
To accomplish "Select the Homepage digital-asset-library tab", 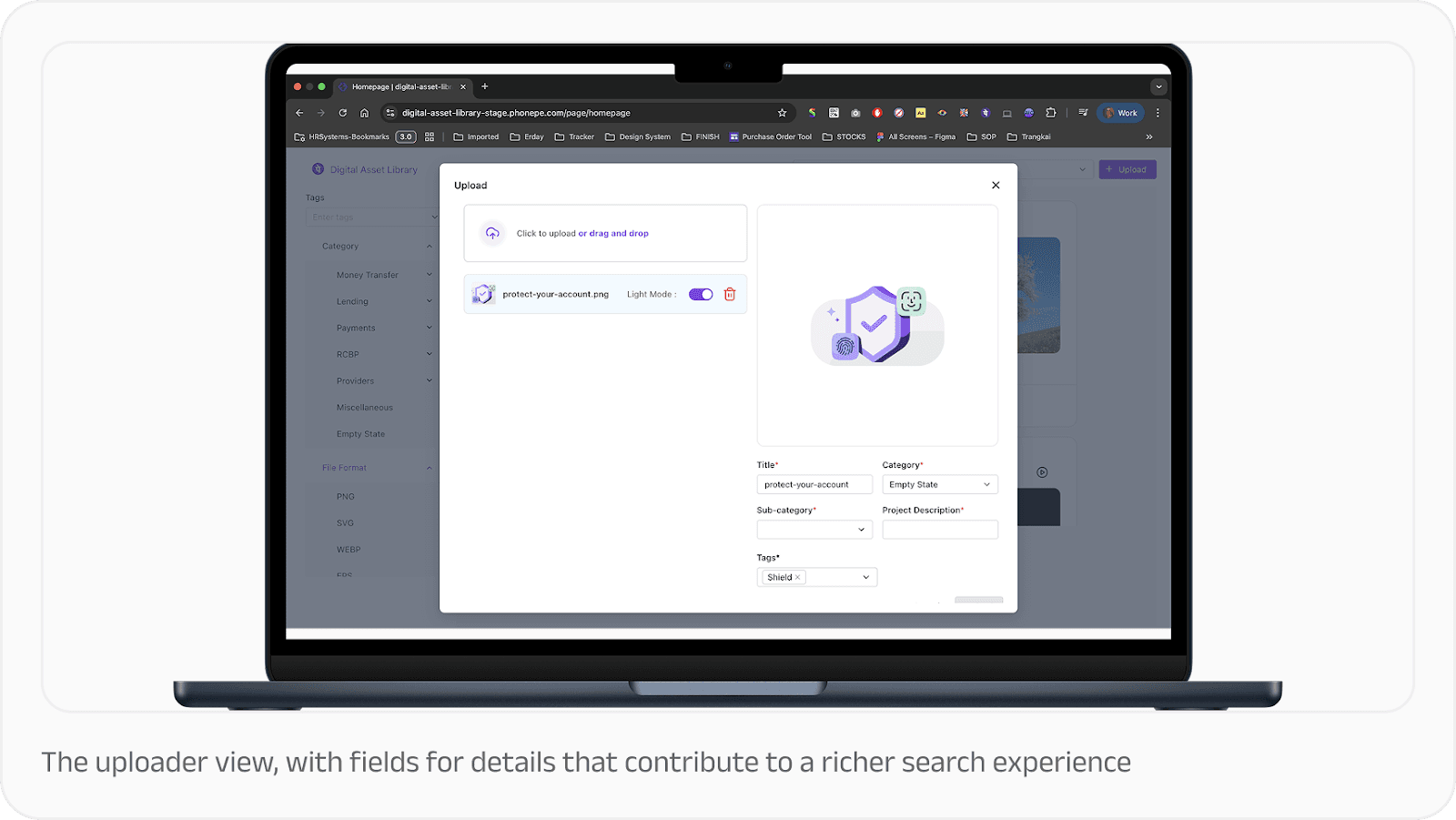I will point(400,86).
